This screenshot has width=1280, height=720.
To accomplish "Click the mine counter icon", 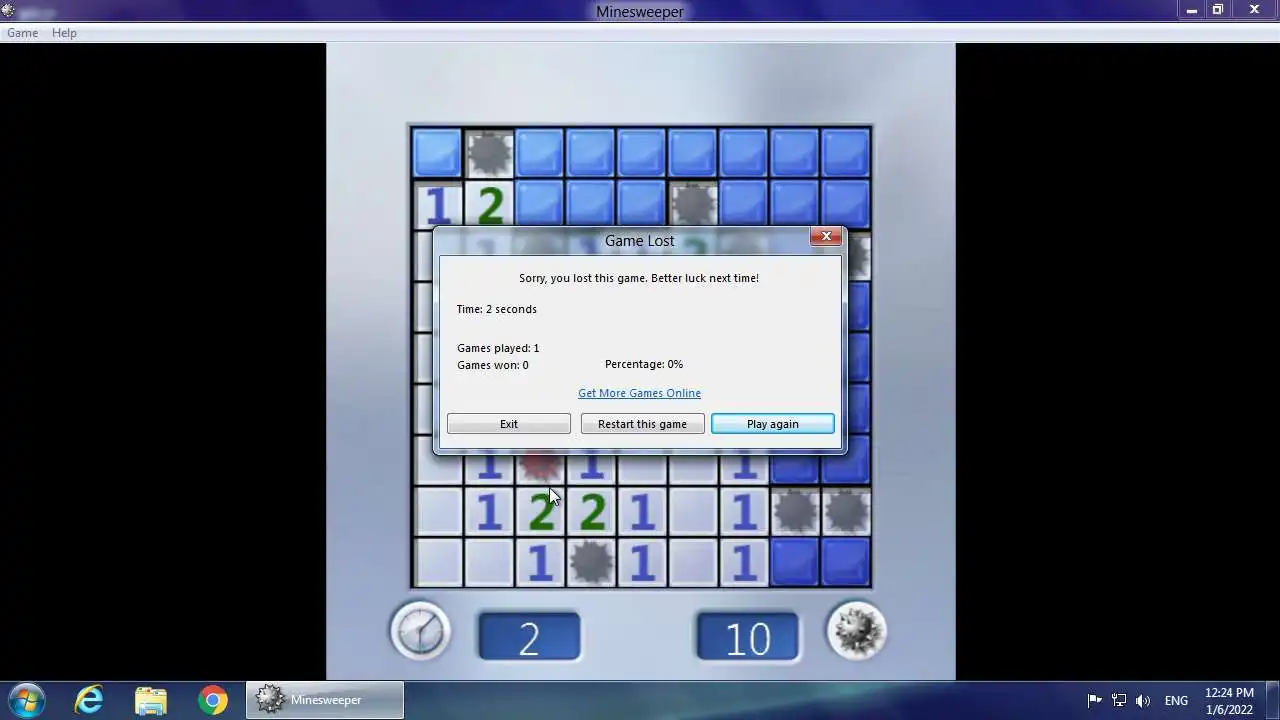I will point(856,631).
